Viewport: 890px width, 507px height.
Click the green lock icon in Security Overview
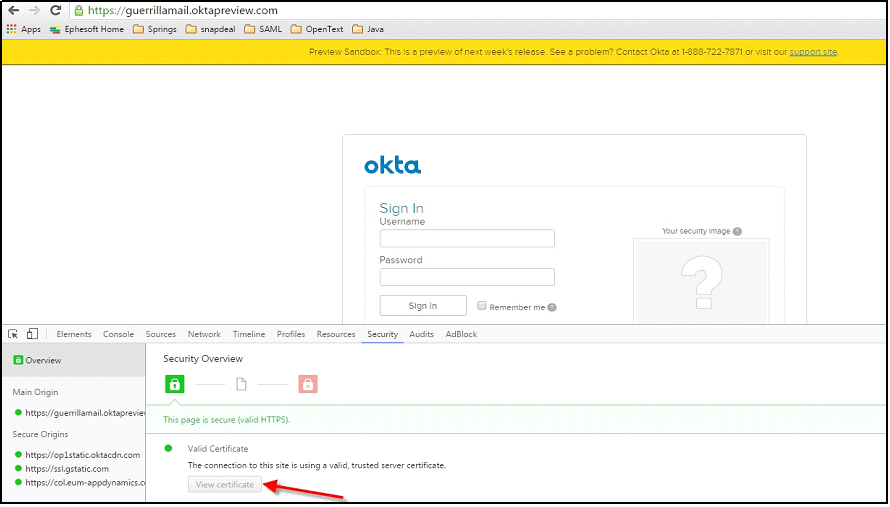(174, 384)
